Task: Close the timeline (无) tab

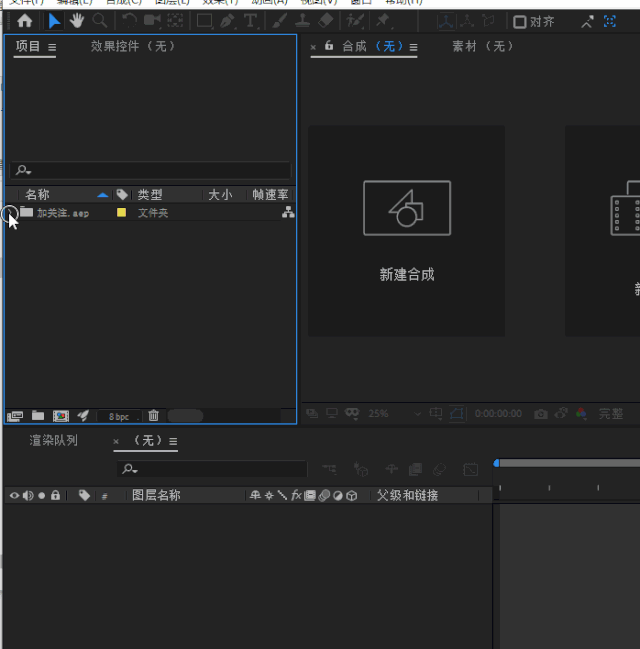Action: 116,442
